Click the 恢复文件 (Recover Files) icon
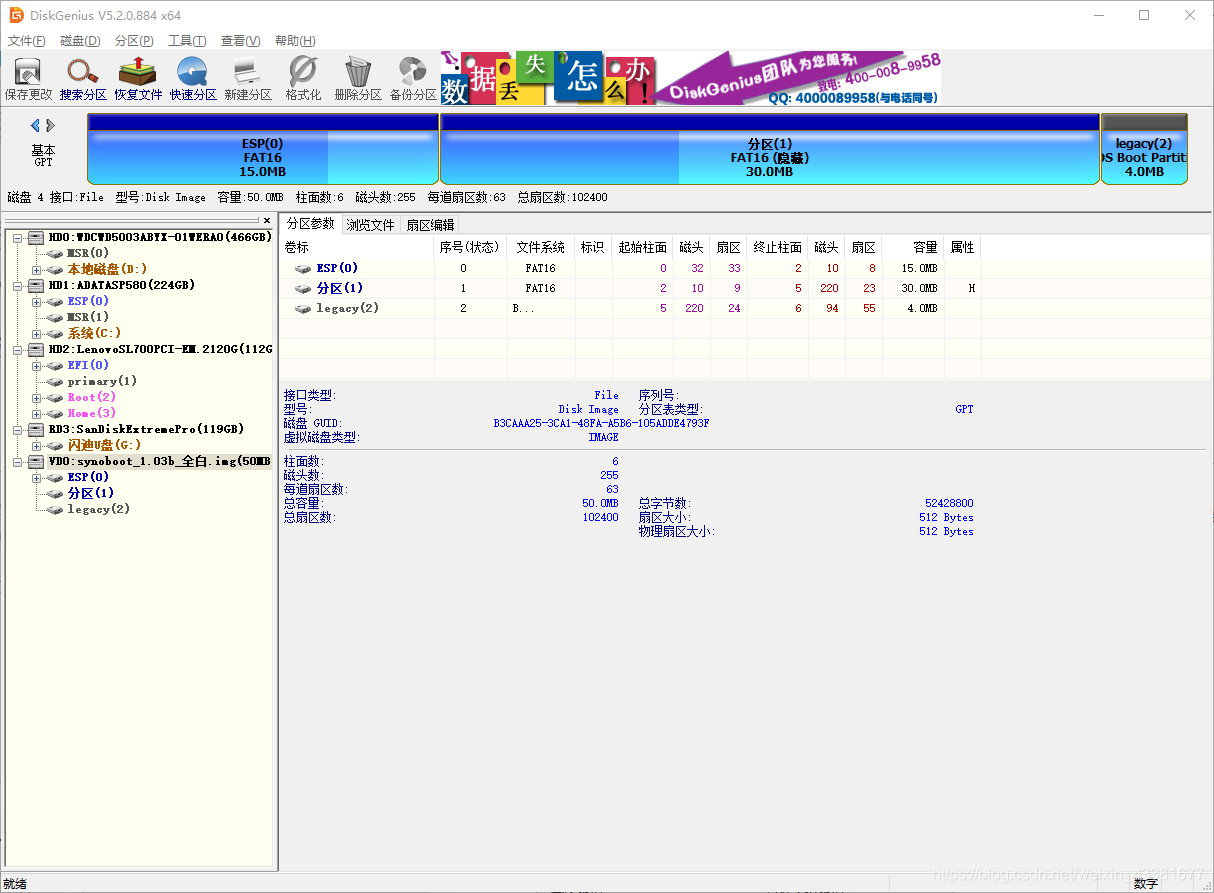Image resolution: width=1214 pixels, height=893 pixels. tap(138, 78)
